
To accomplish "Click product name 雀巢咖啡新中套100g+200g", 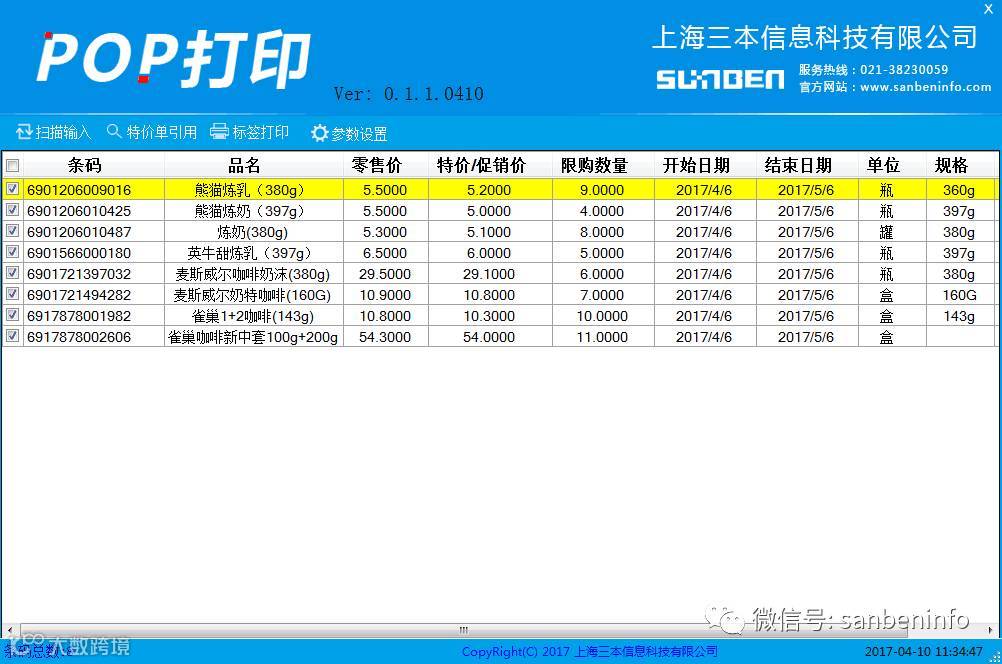I will [x=253, y=337].
